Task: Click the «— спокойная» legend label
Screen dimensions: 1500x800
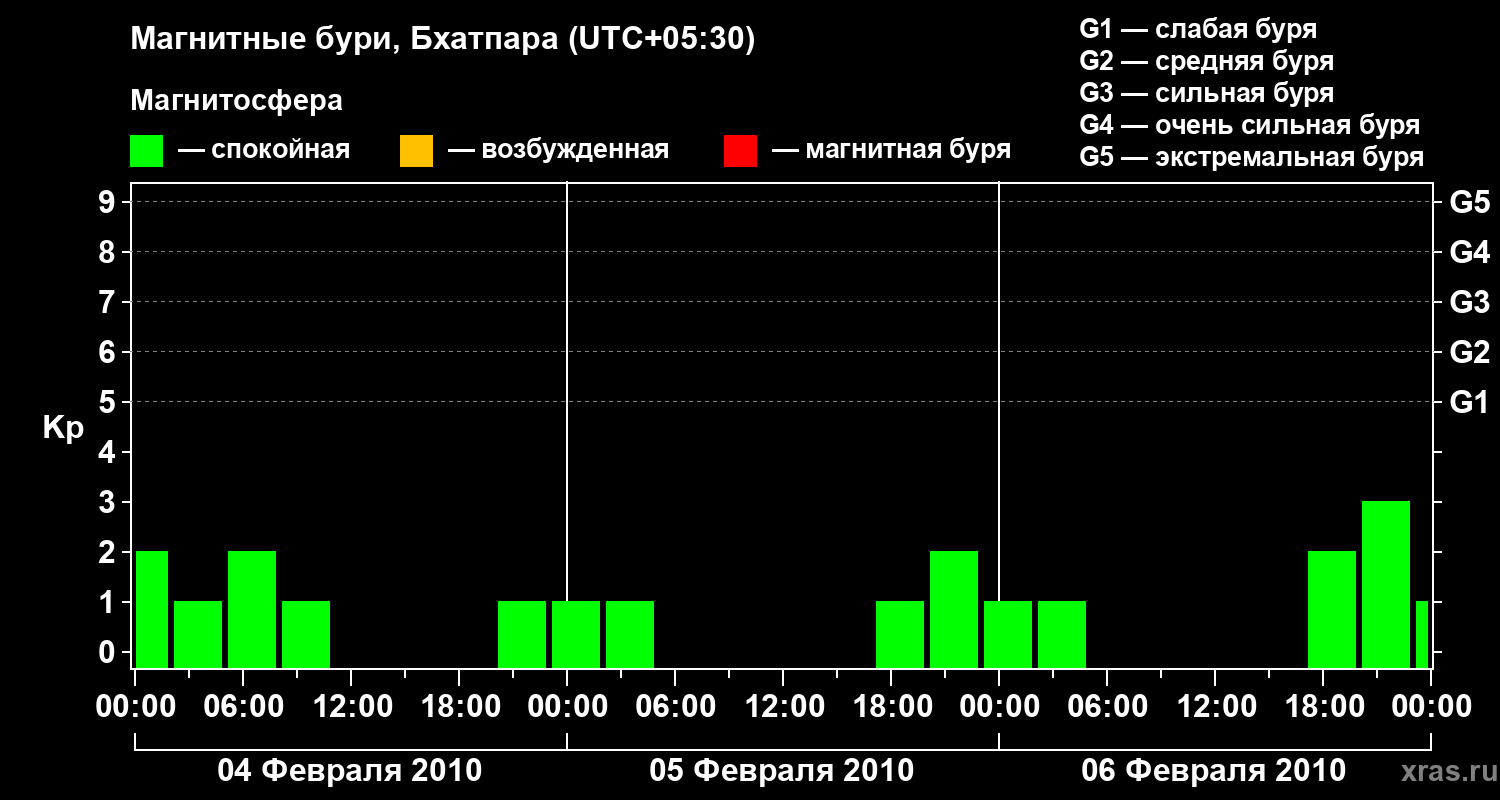Action: pos(264,150)
